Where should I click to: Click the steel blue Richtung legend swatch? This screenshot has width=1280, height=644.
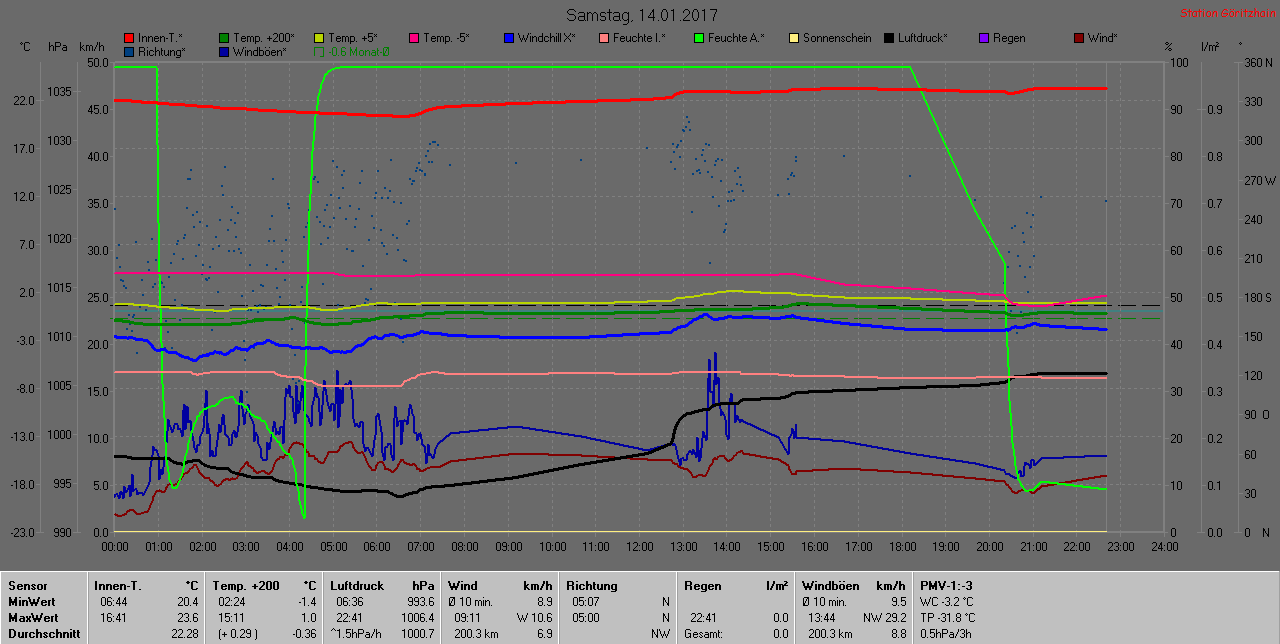pyautogui.click(x=129, y=51)
